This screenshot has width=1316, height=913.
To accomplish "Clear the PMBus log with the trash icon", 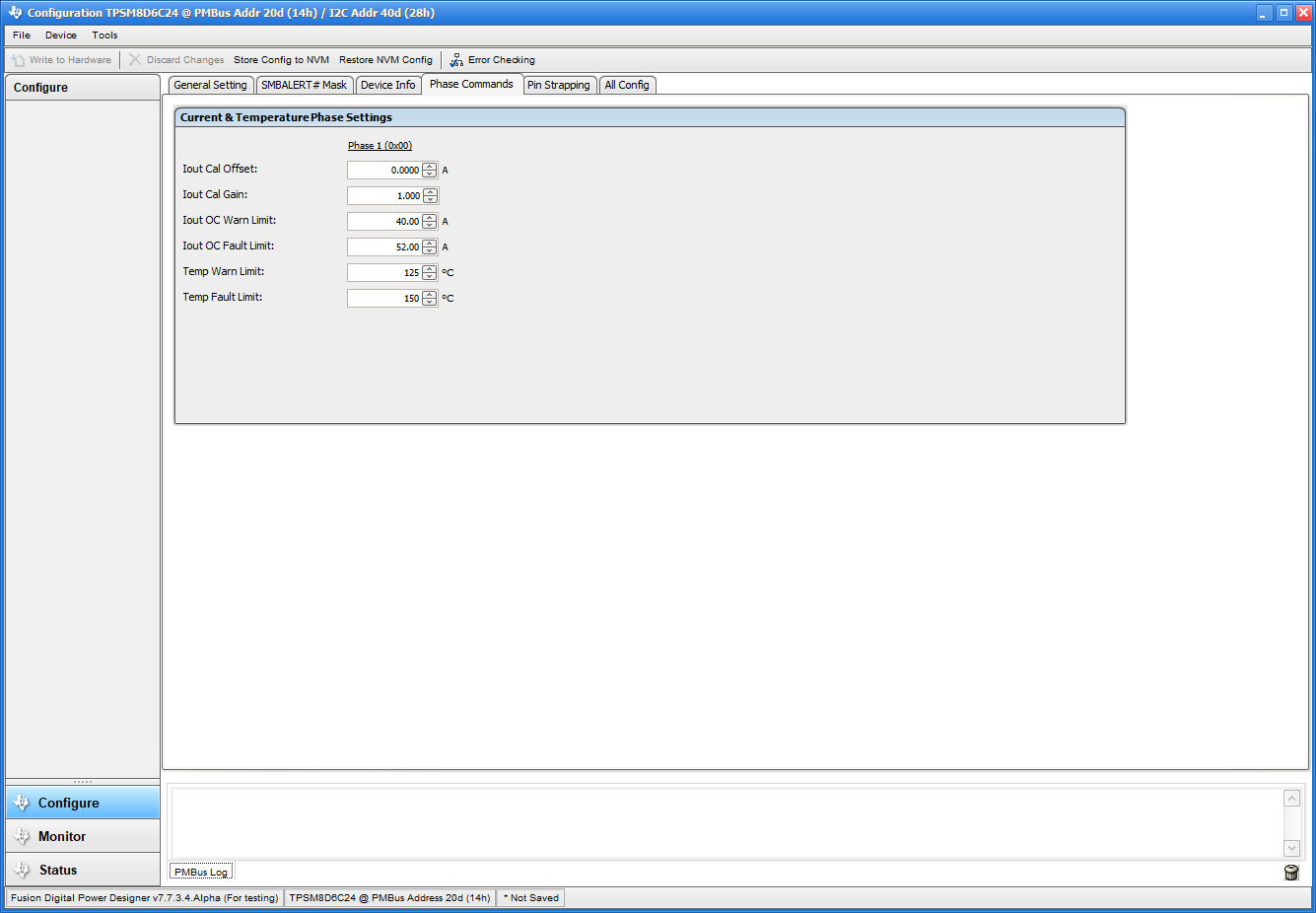I will point(1291,872).
